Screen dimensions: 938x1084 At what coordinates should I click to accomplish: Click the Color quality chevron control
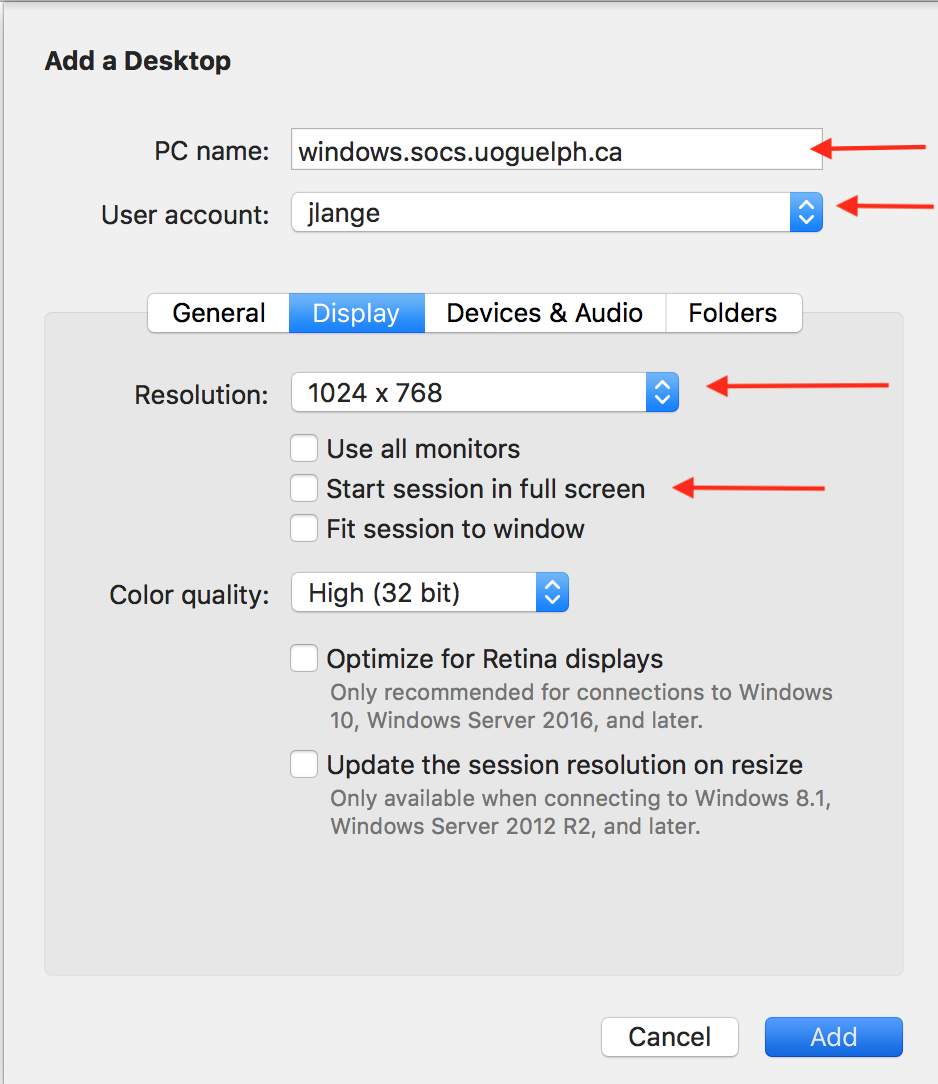coord(552,592)
